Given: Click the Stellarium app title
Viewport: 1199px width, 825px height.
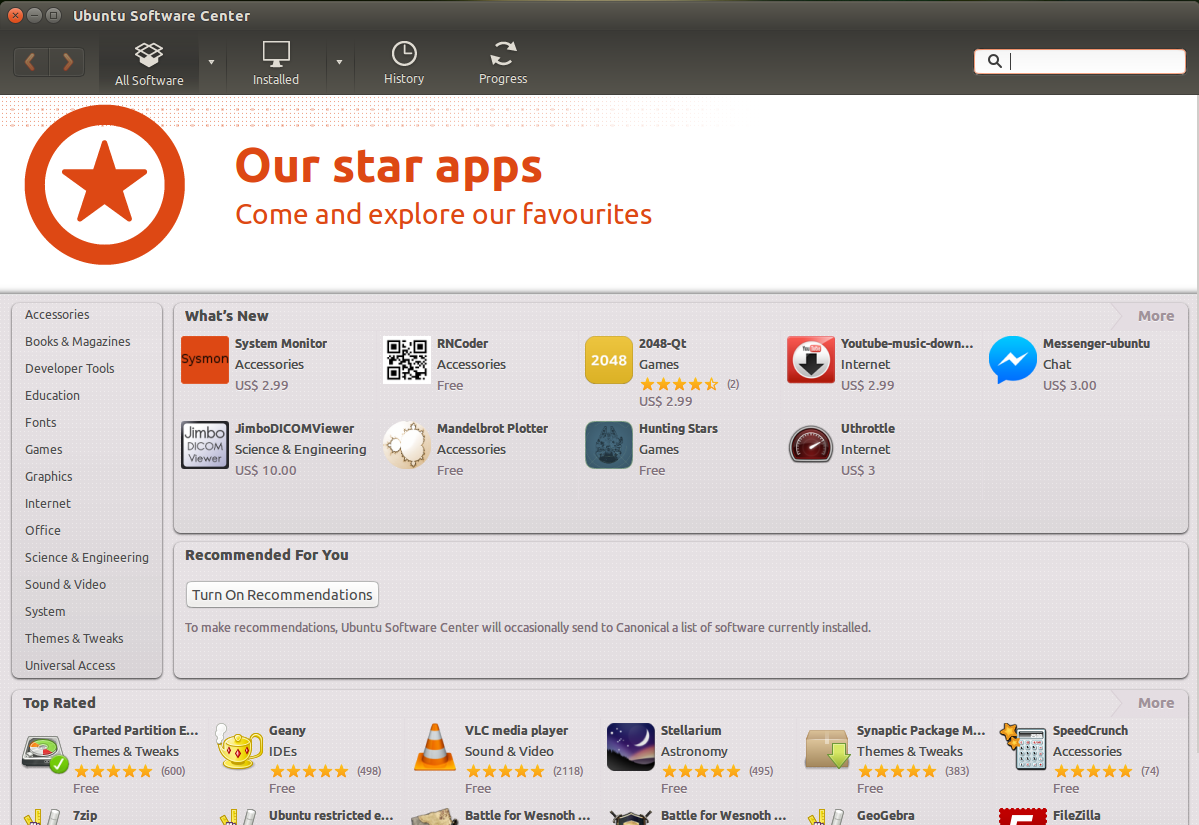Looking at the screenshot, I should pos(690,730).
